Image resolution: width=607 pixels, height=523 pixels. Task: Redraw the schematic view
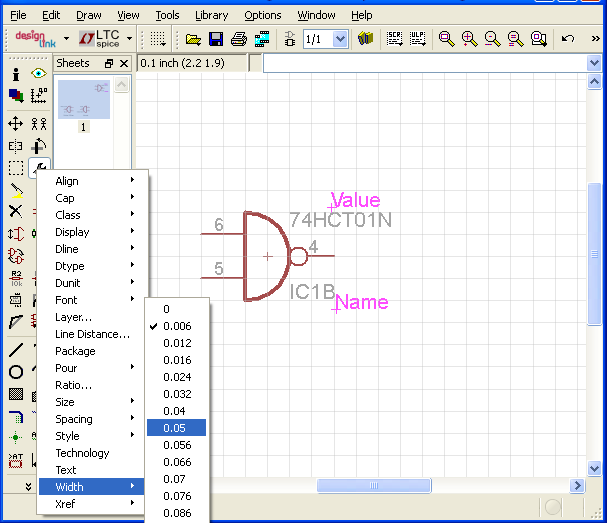tap(516, 39)
